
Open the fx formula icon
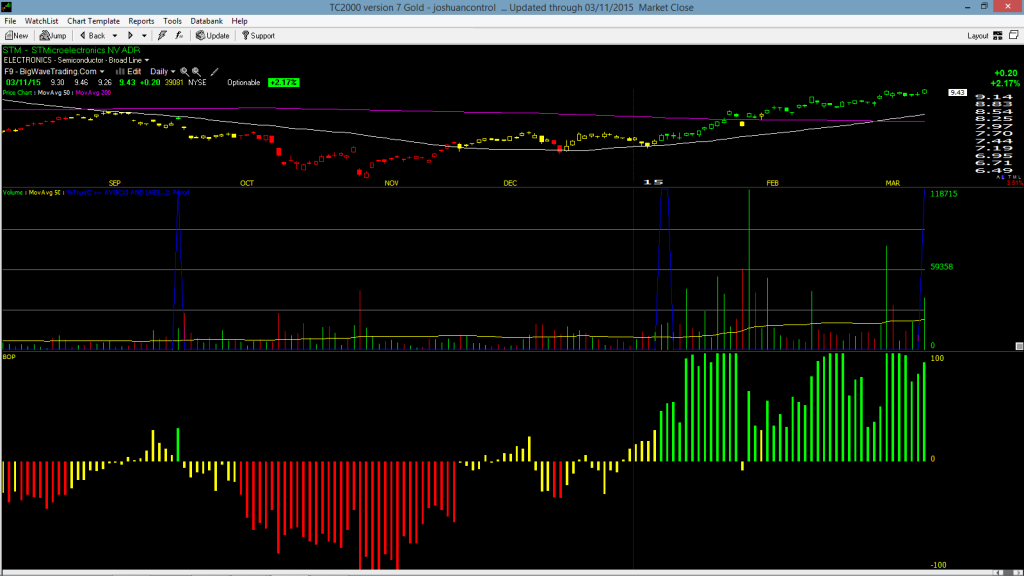click(179, 36)
